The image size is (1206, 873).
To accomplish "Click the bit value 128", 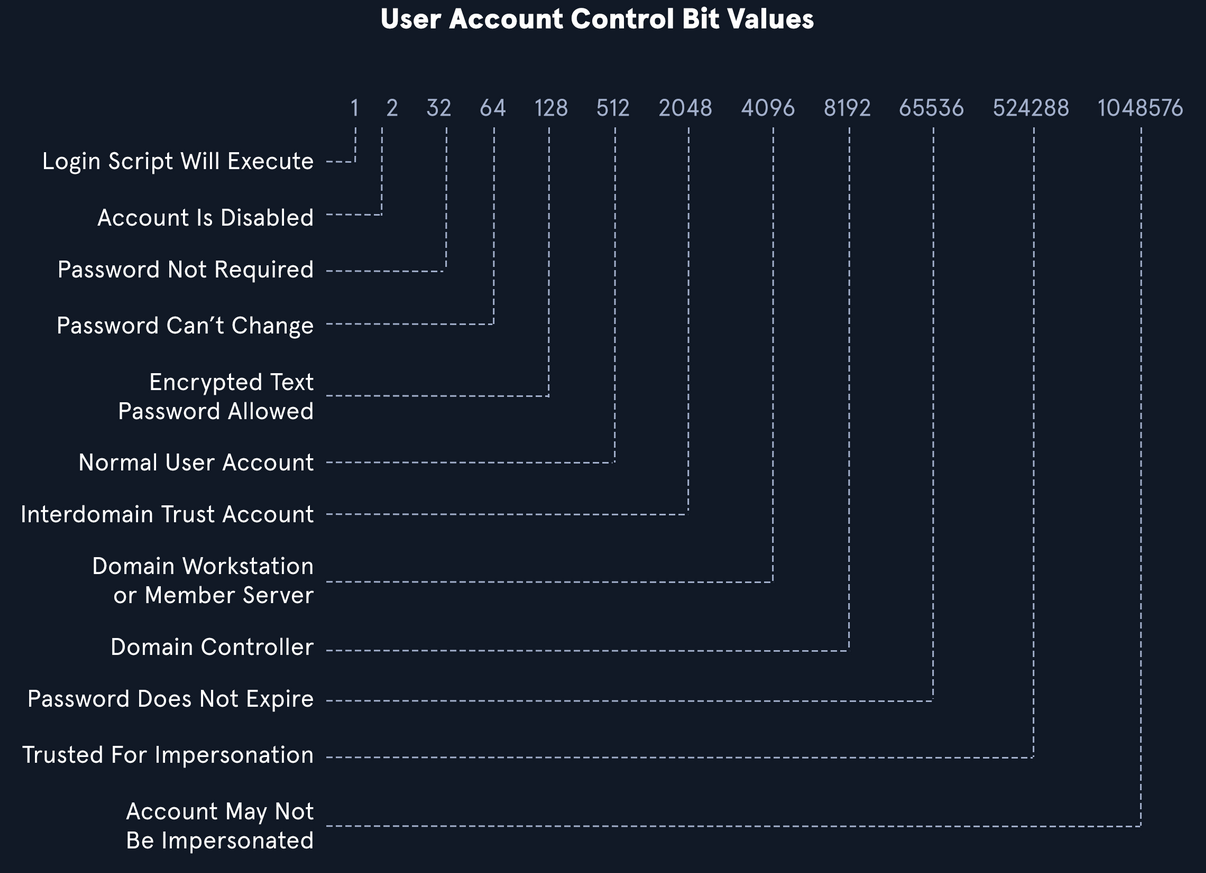I will point(551,108).
